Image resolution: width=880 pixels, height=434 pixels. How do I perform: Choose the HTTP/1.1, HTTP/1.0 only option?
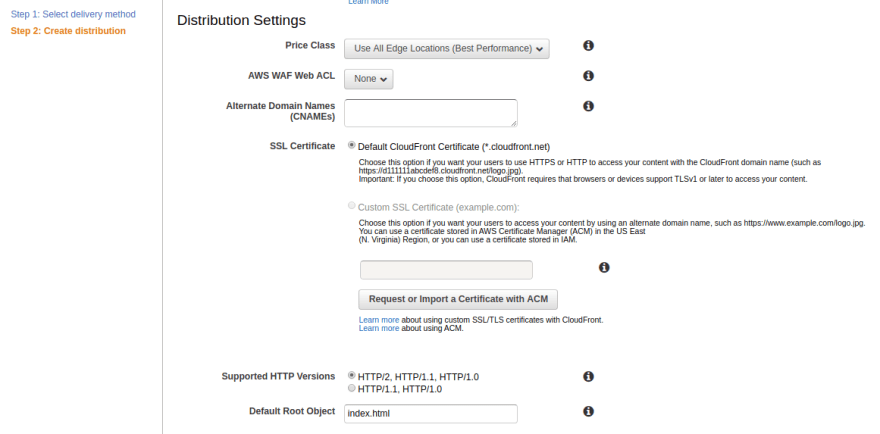click(351, 388)
